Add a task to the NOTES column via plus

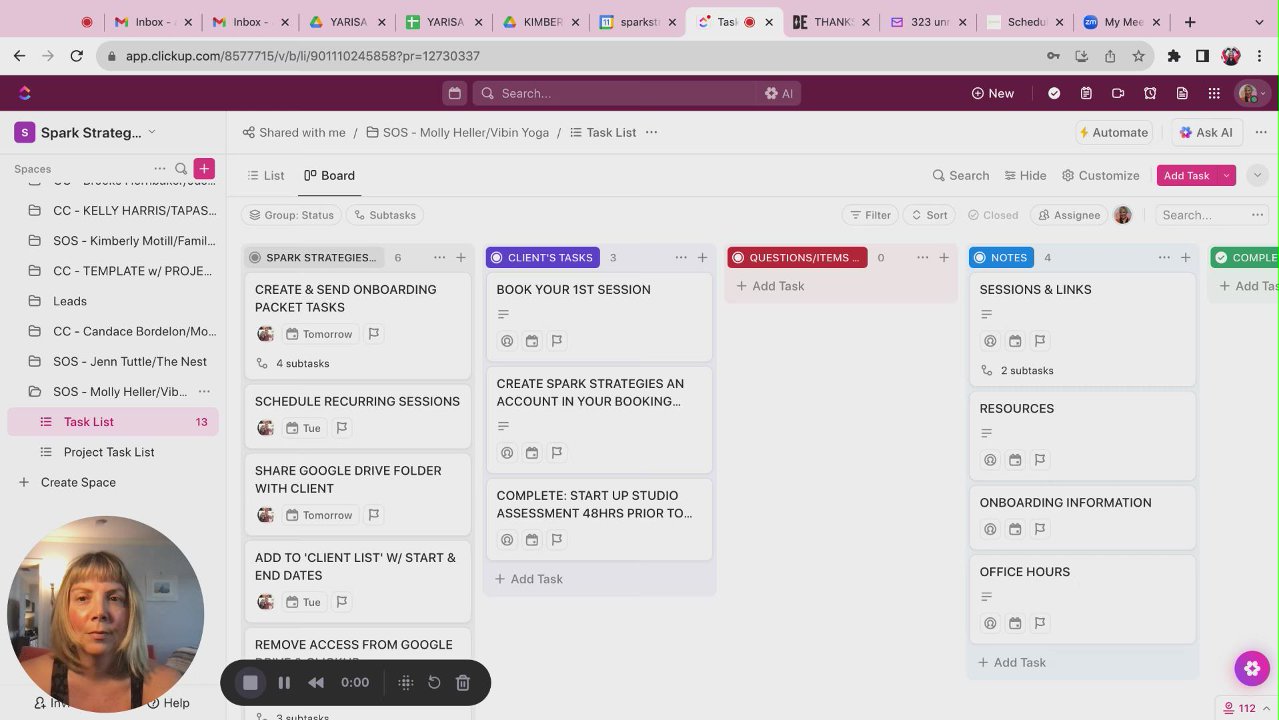coord(1186,257)
